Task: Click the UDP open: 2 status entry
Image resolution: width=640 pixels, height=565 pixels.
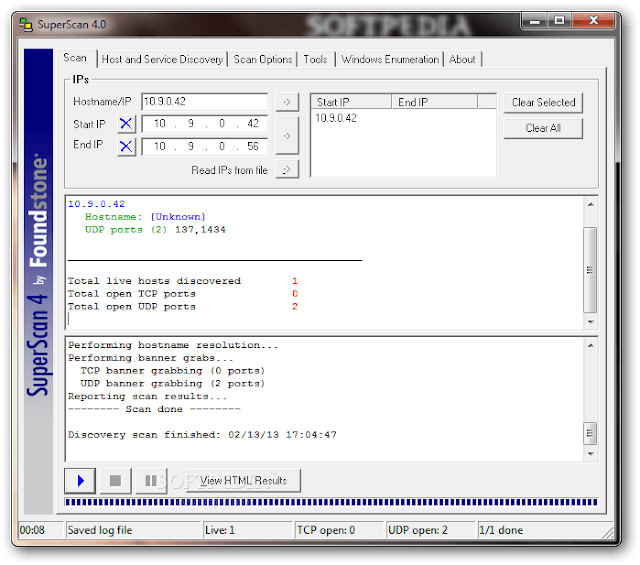Action: (418, 530)
